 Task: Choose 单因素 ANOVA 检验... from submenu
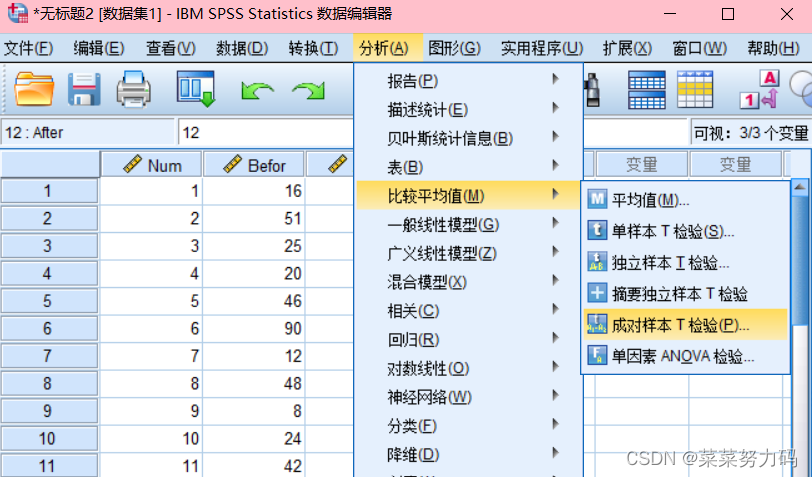pos(685,356)
